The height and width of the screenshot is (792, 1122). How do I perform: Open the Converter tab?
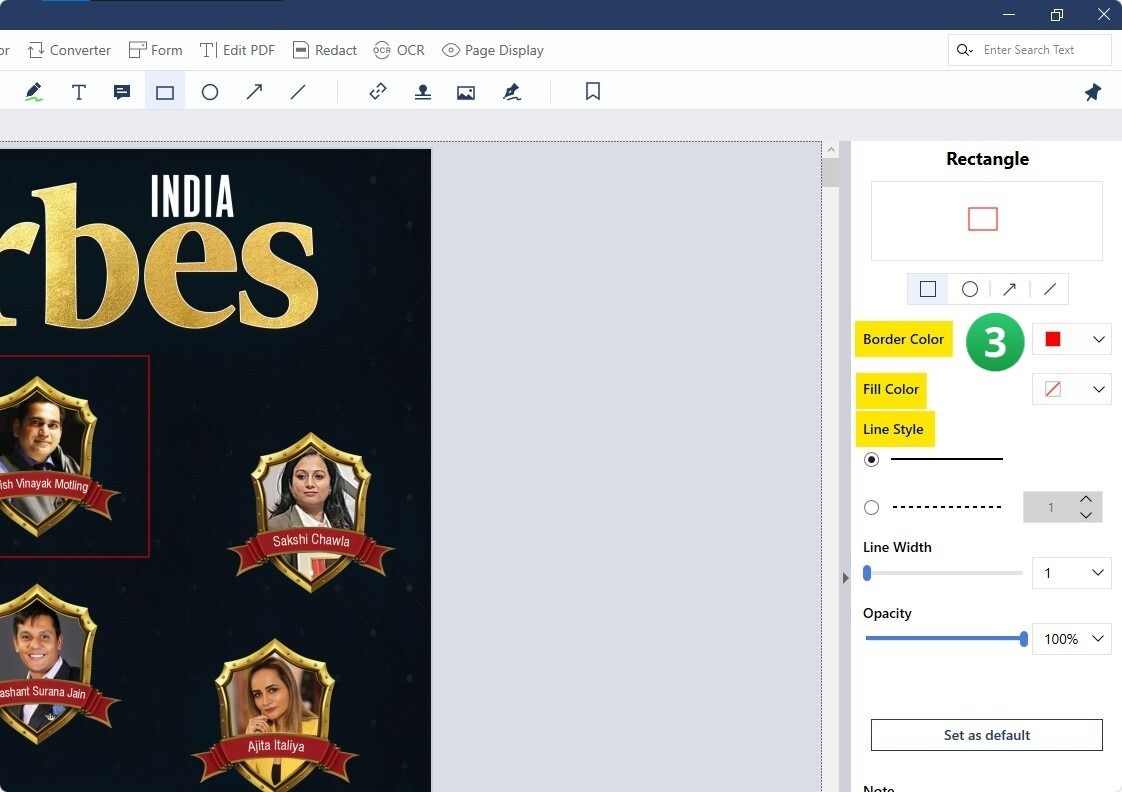[x=69, y=50]
